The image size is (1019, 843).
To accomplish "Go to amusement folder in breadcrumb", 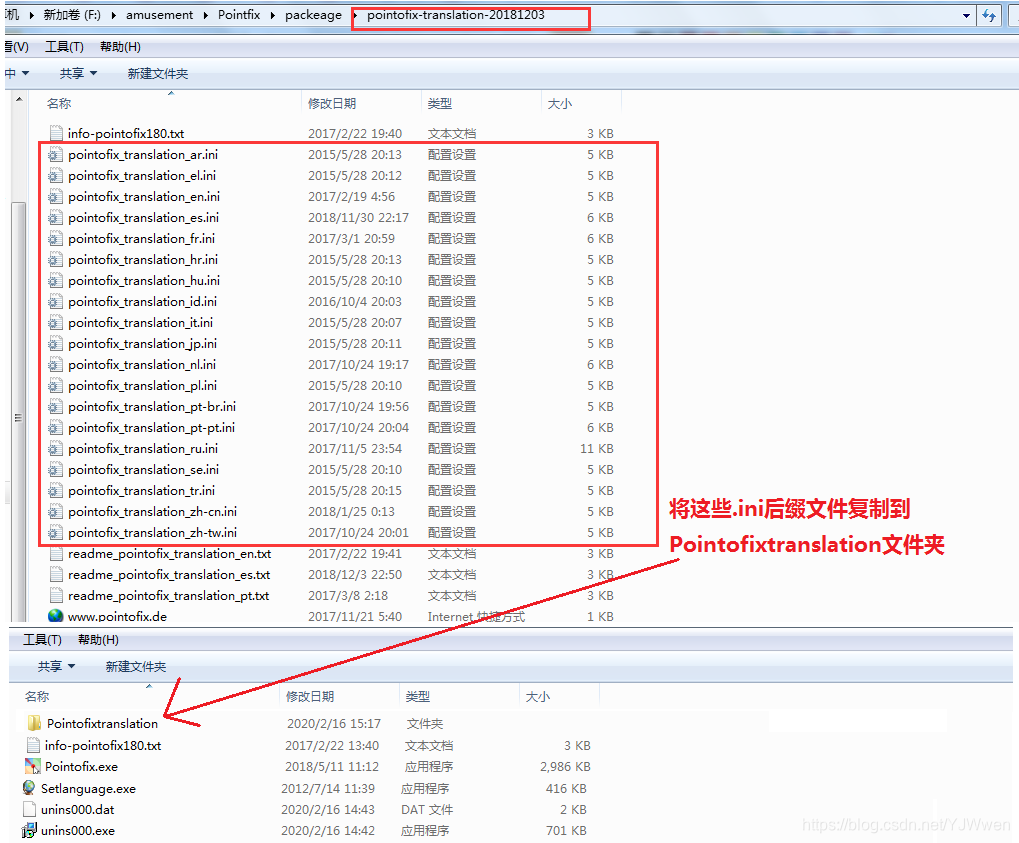I will [x=159, y=15].
